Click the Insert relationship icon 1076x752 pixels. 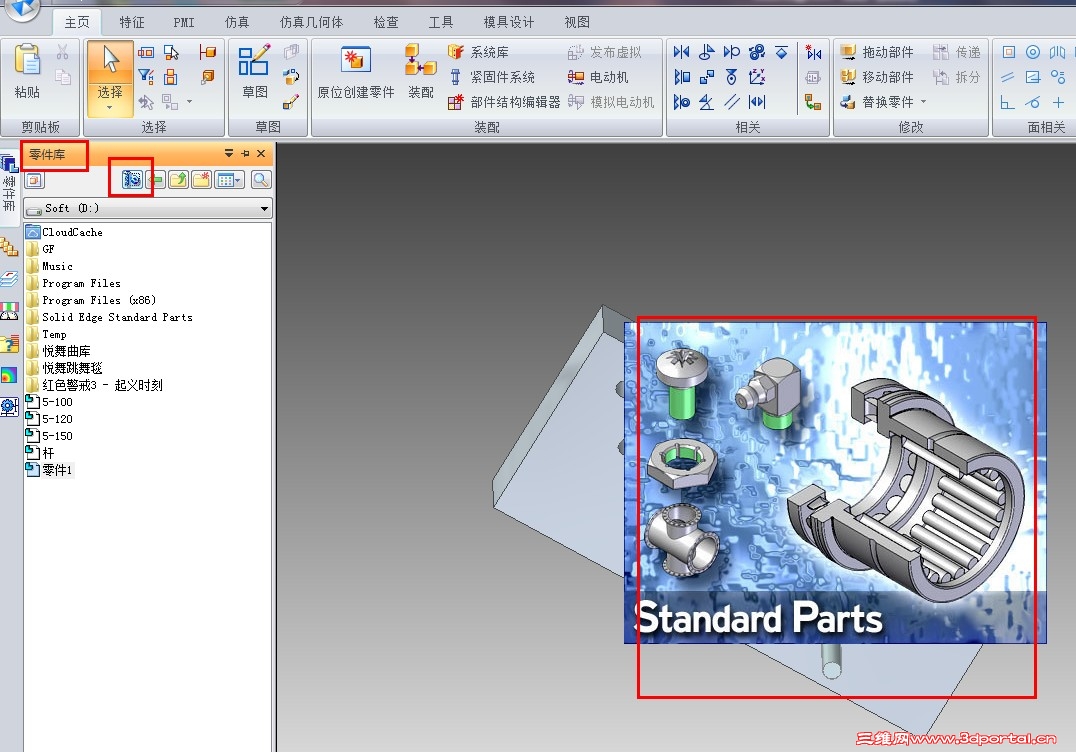707,52
